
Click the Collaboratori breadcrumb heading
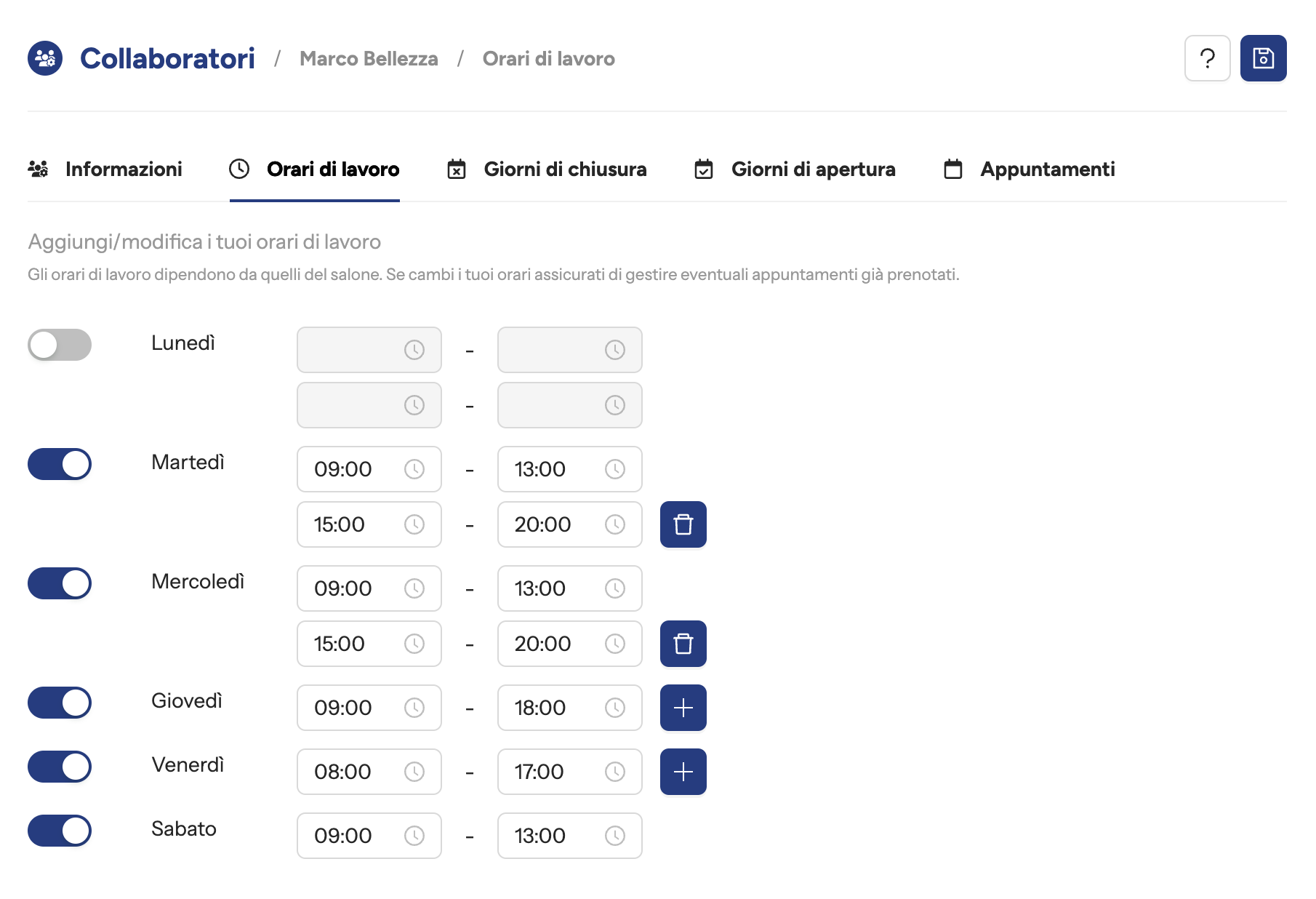tap(167, 59)
